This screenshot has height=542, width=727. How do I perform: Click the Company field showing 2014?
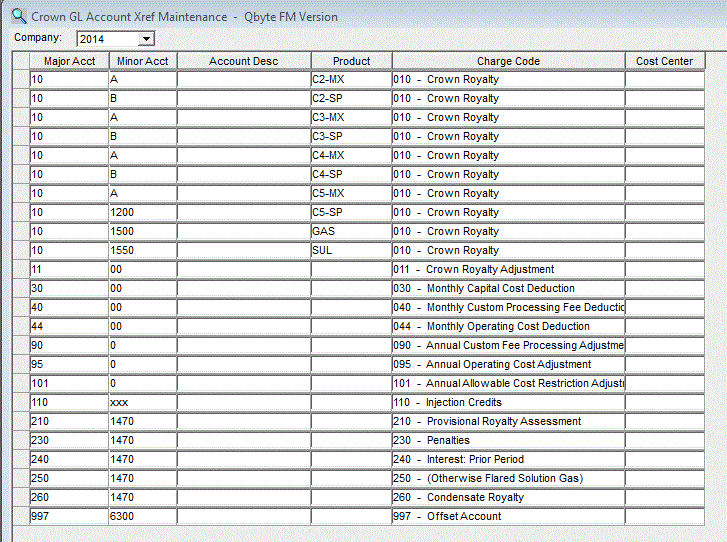[108, 39]
